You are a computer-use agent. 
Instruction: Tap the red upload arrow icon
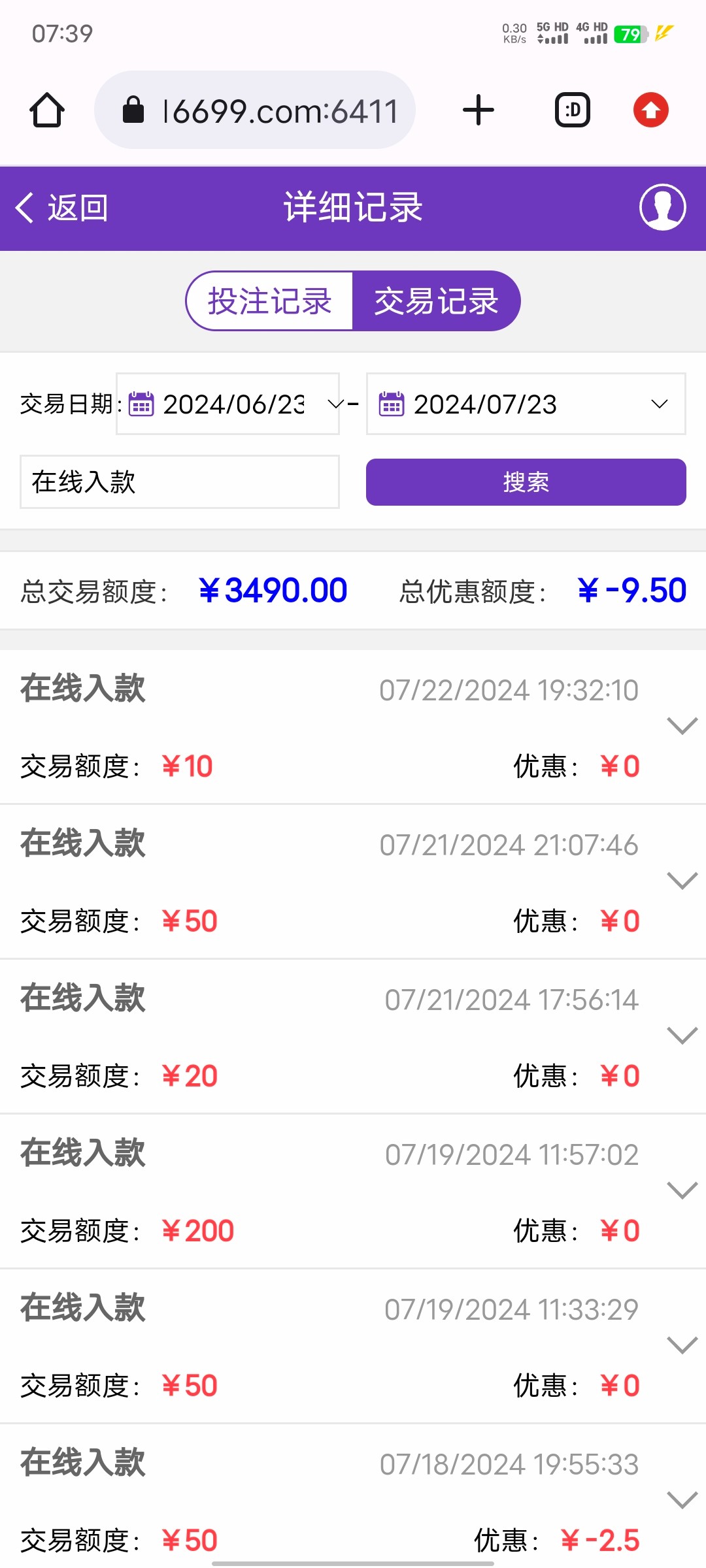[650, 110]
